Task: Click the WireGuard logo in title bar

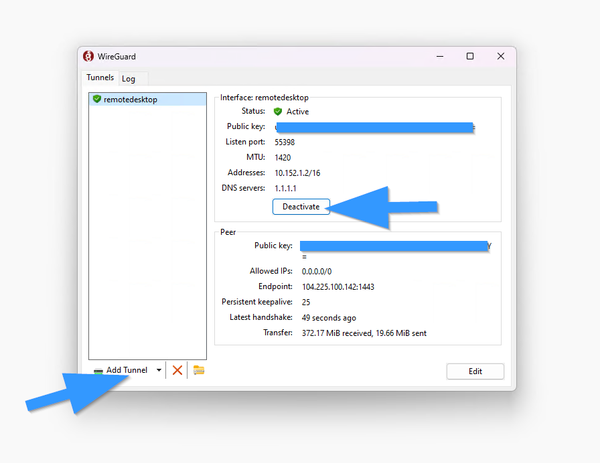Action: tap(88, 56)
